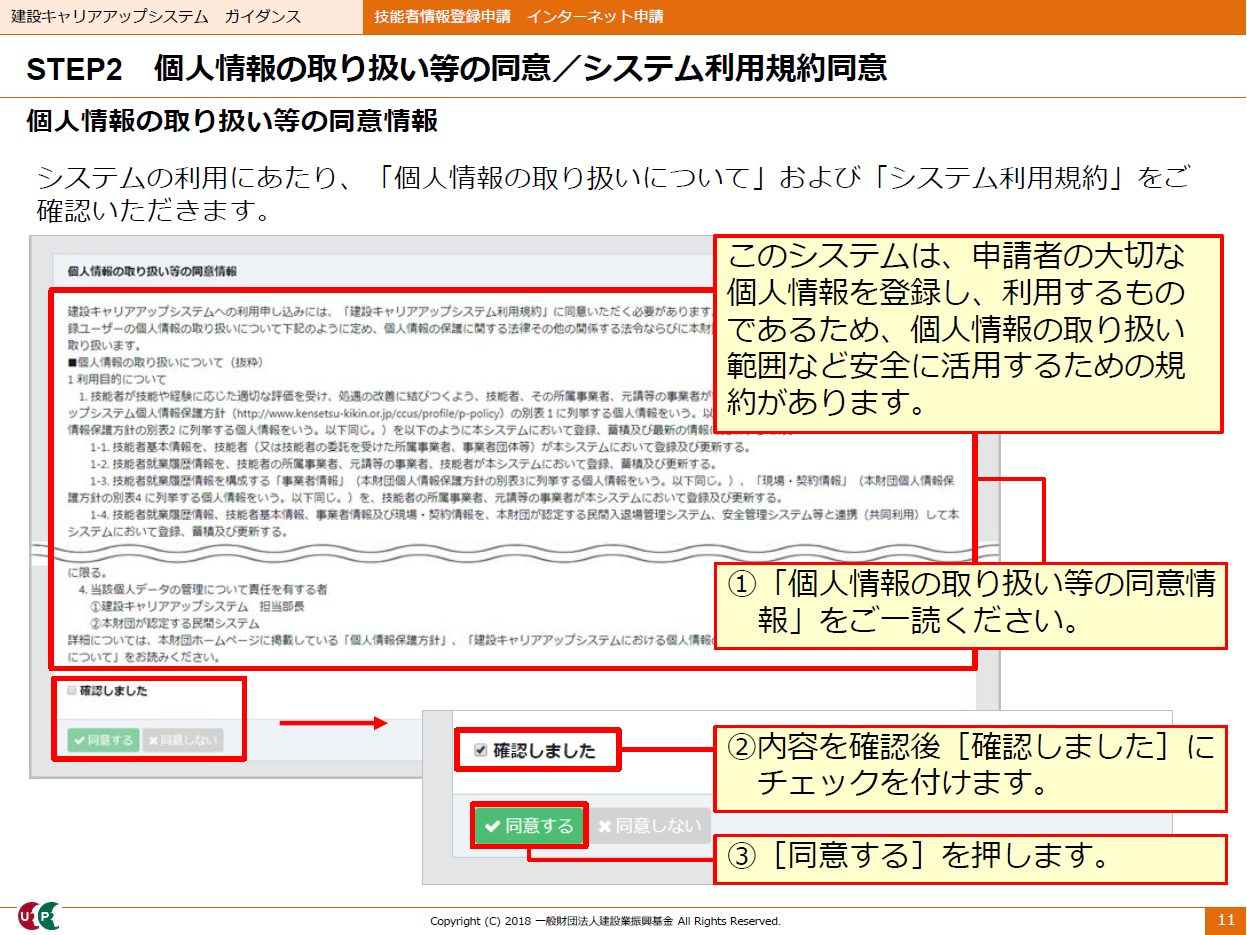Click the small 同意しない button under the agreement text

click(182, 741)
